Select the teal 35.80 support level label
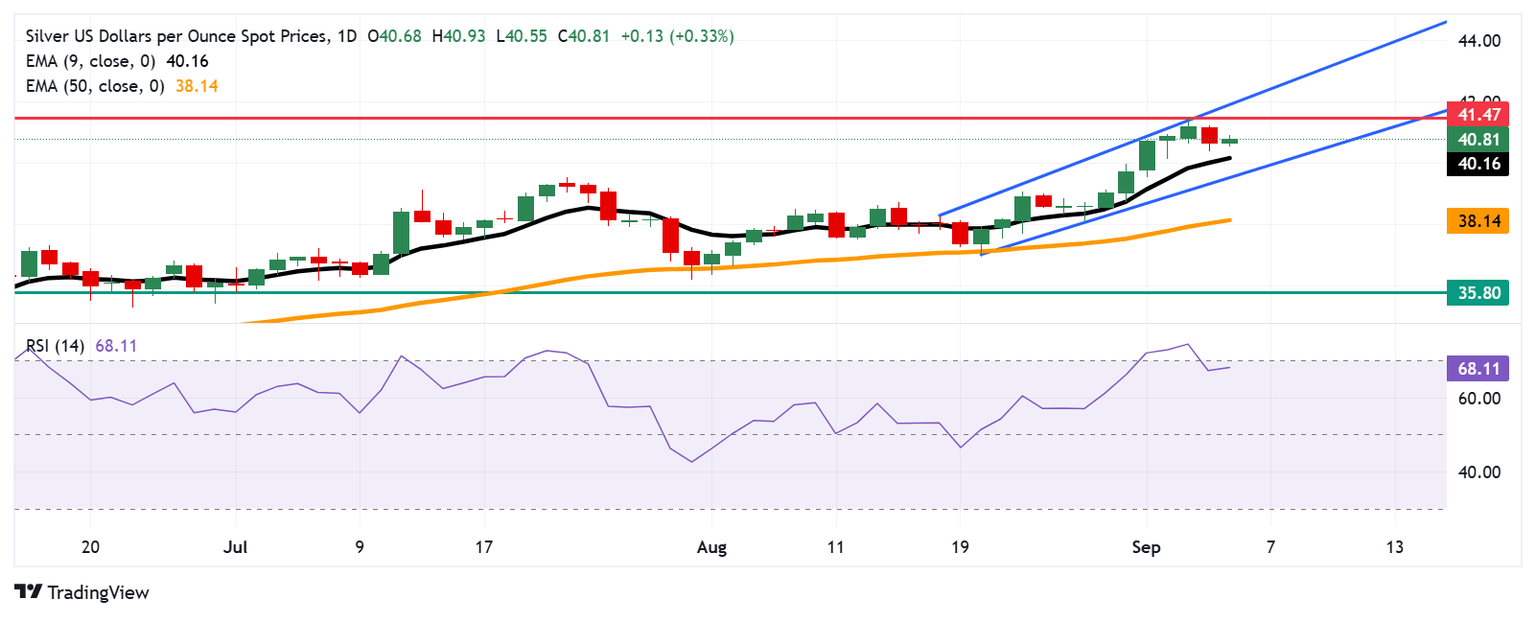The height and width of the screenshot is (617, 1536). tap(1478, 293)
